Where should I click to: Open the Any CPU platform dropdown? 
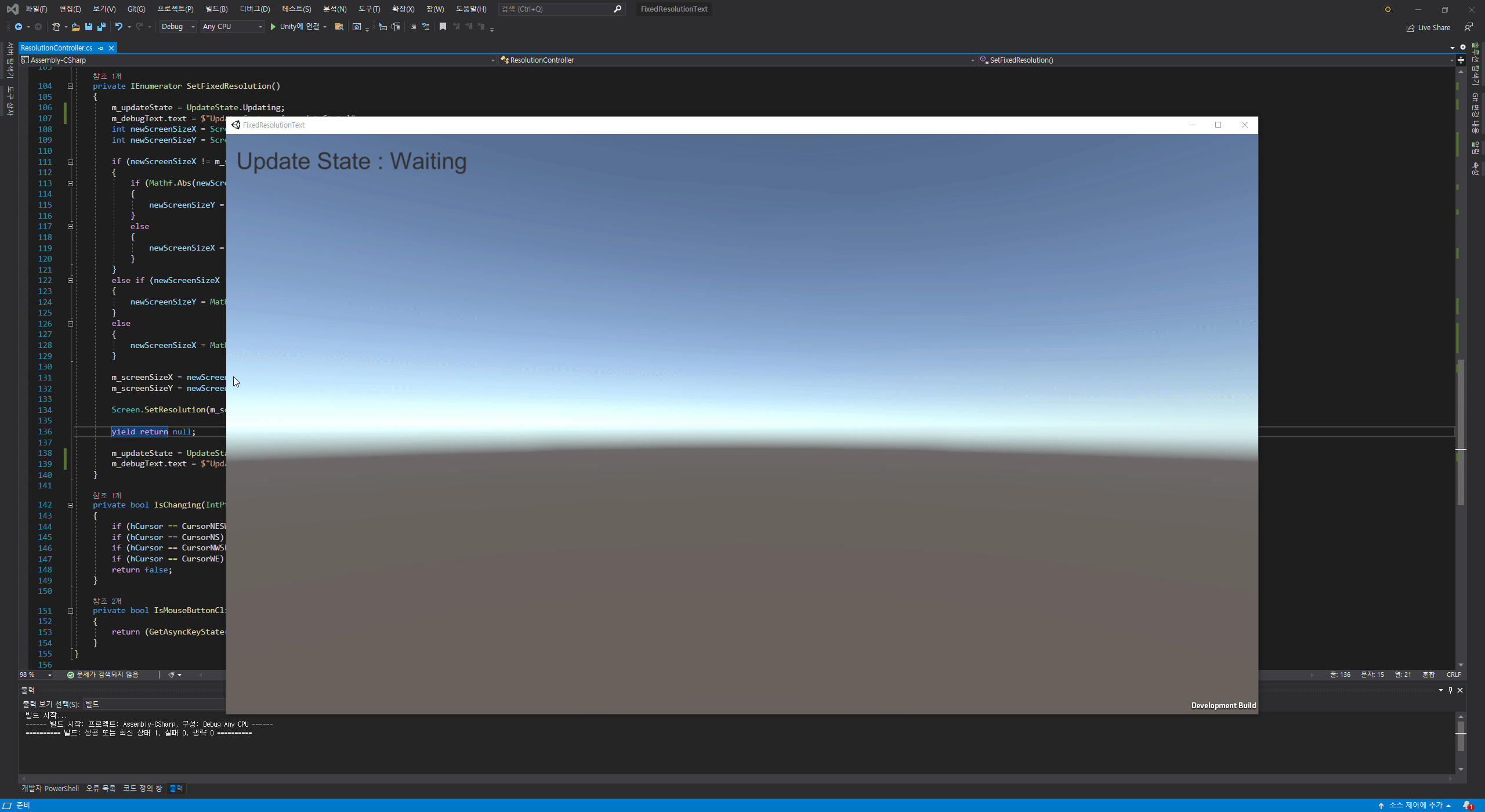[x=232, y=27]
